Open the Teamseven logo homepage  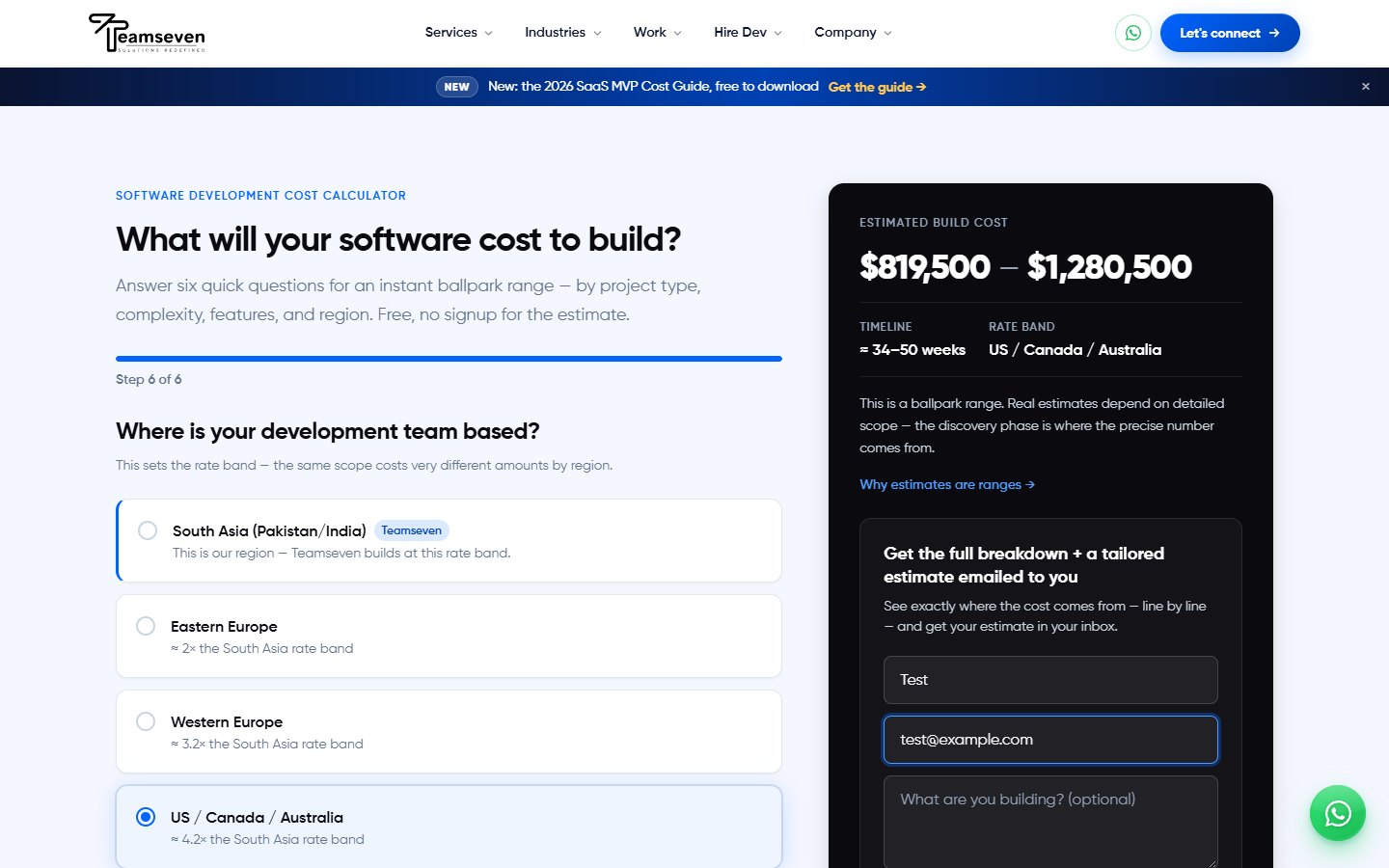(x=147, y=33)
